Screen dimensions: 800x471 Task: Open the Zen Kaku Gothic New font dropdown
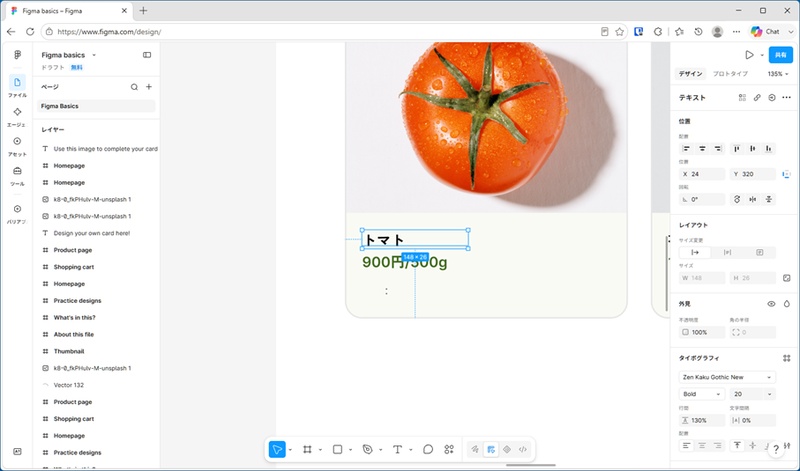pos(727,377)
